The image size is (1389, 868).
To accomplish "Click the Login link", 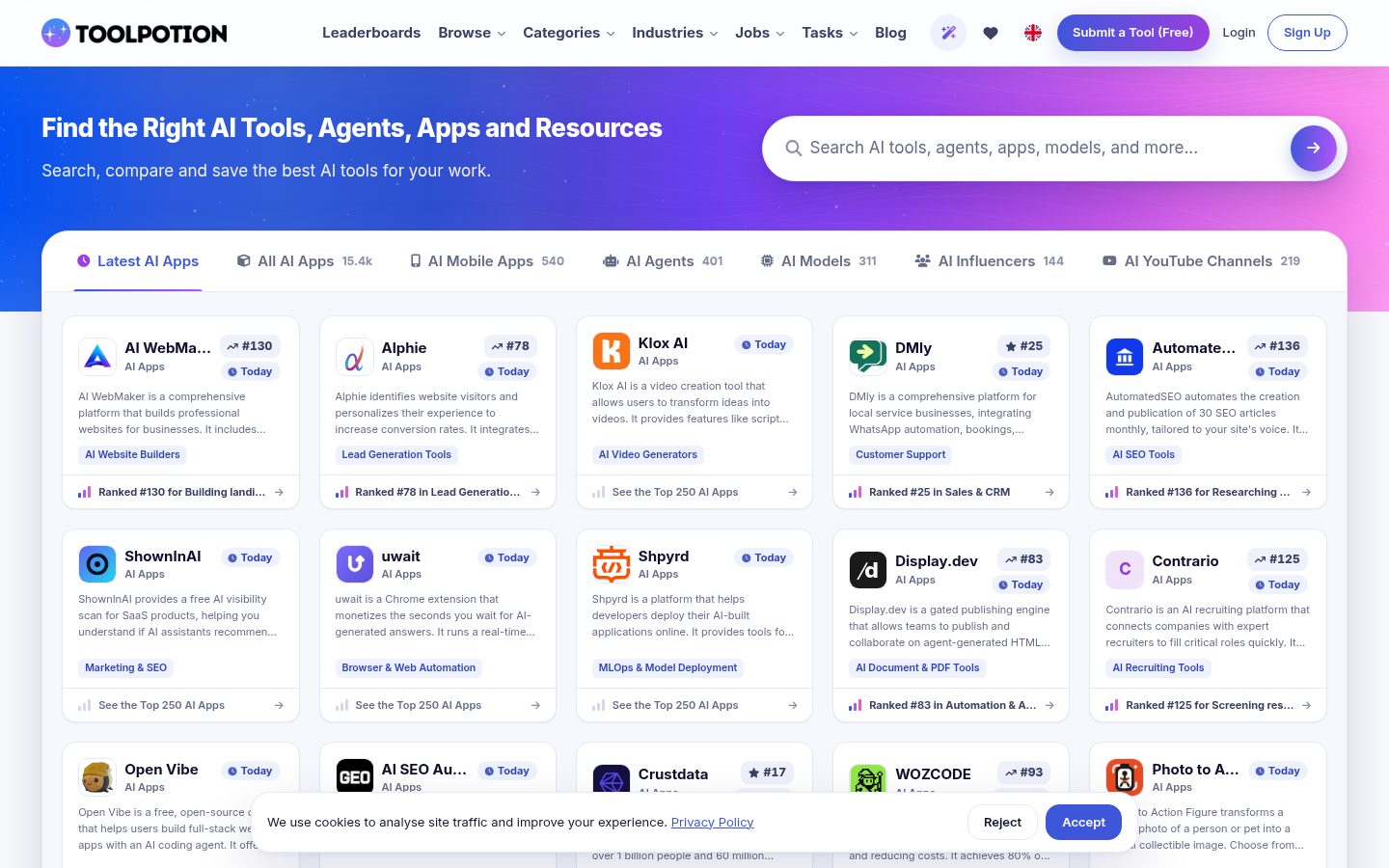I will coord(1239,33).
